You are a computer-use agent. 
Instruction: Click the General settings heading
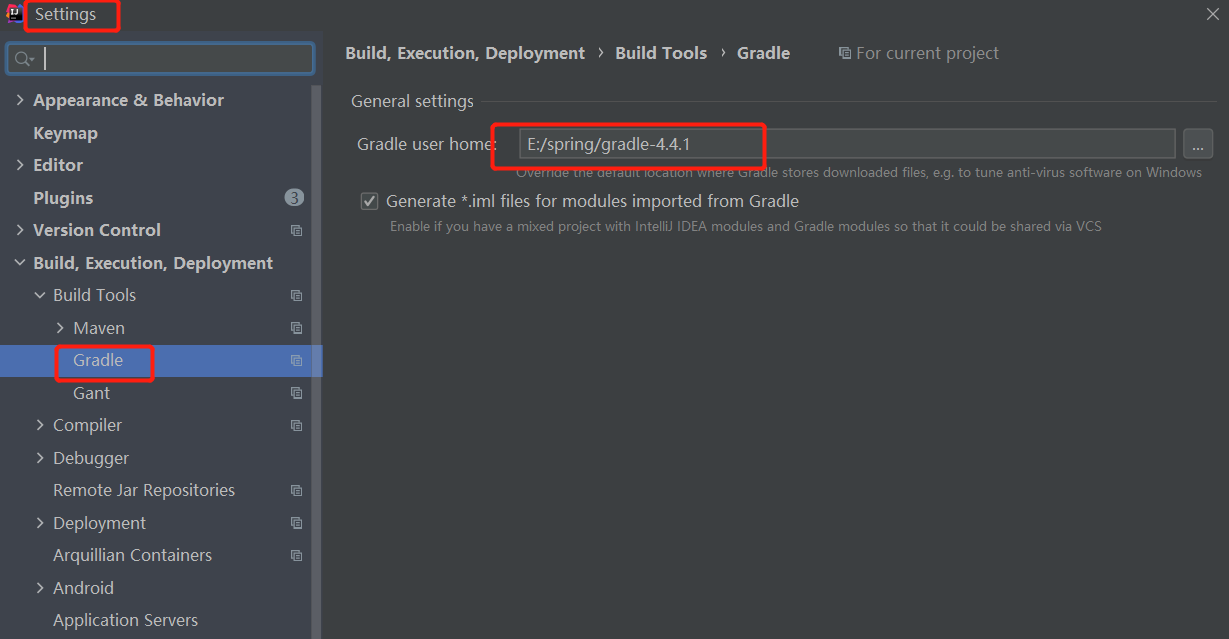(412, 101)
